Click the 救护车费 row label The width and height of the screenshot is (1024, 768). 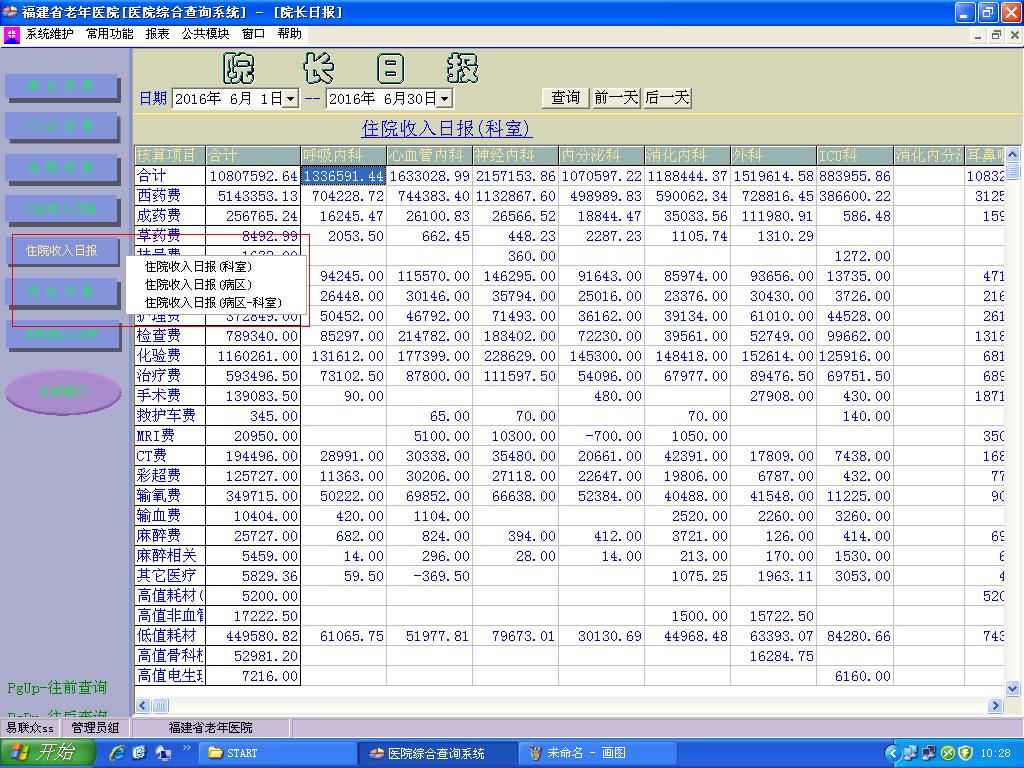coord(170,415)
